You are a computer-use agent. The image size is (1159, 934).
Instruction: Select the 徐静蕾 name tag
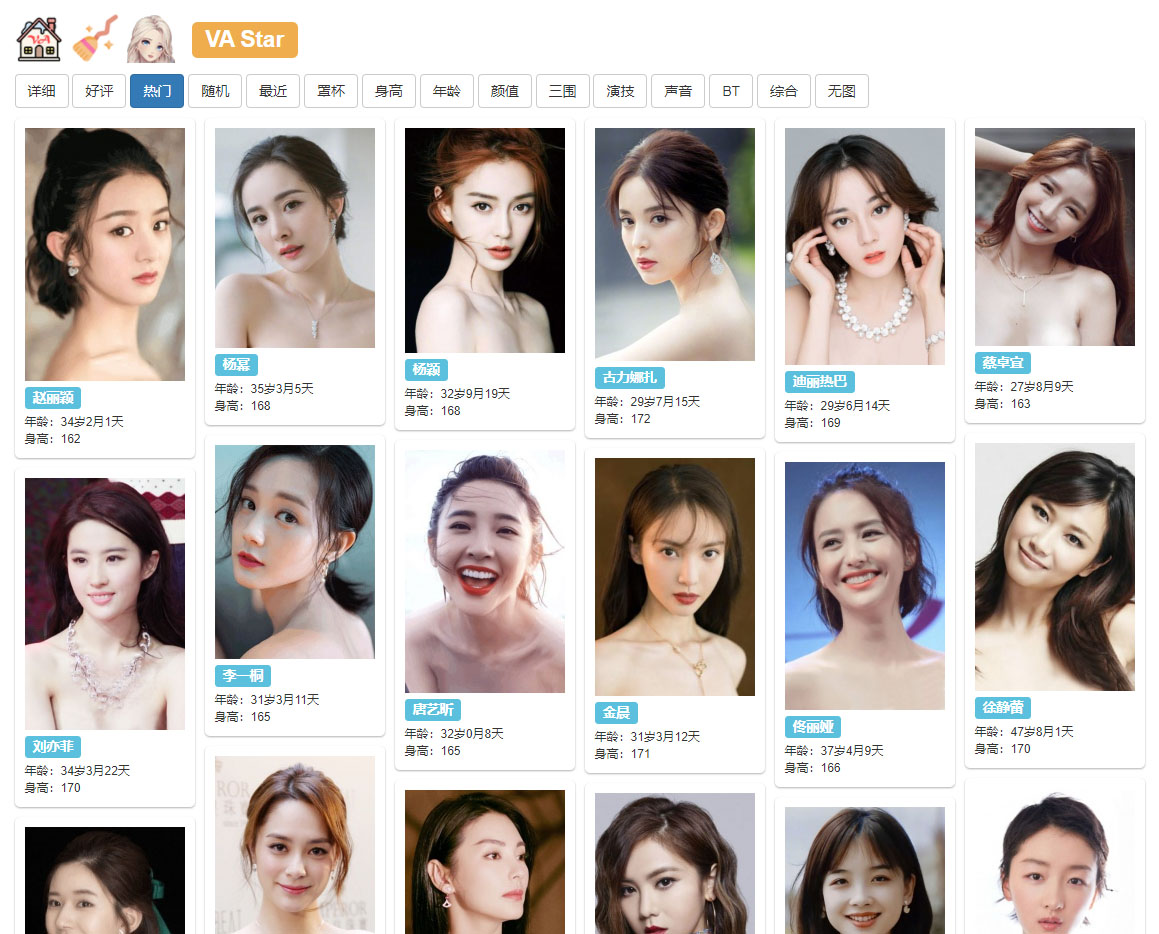pos(1003,708)
